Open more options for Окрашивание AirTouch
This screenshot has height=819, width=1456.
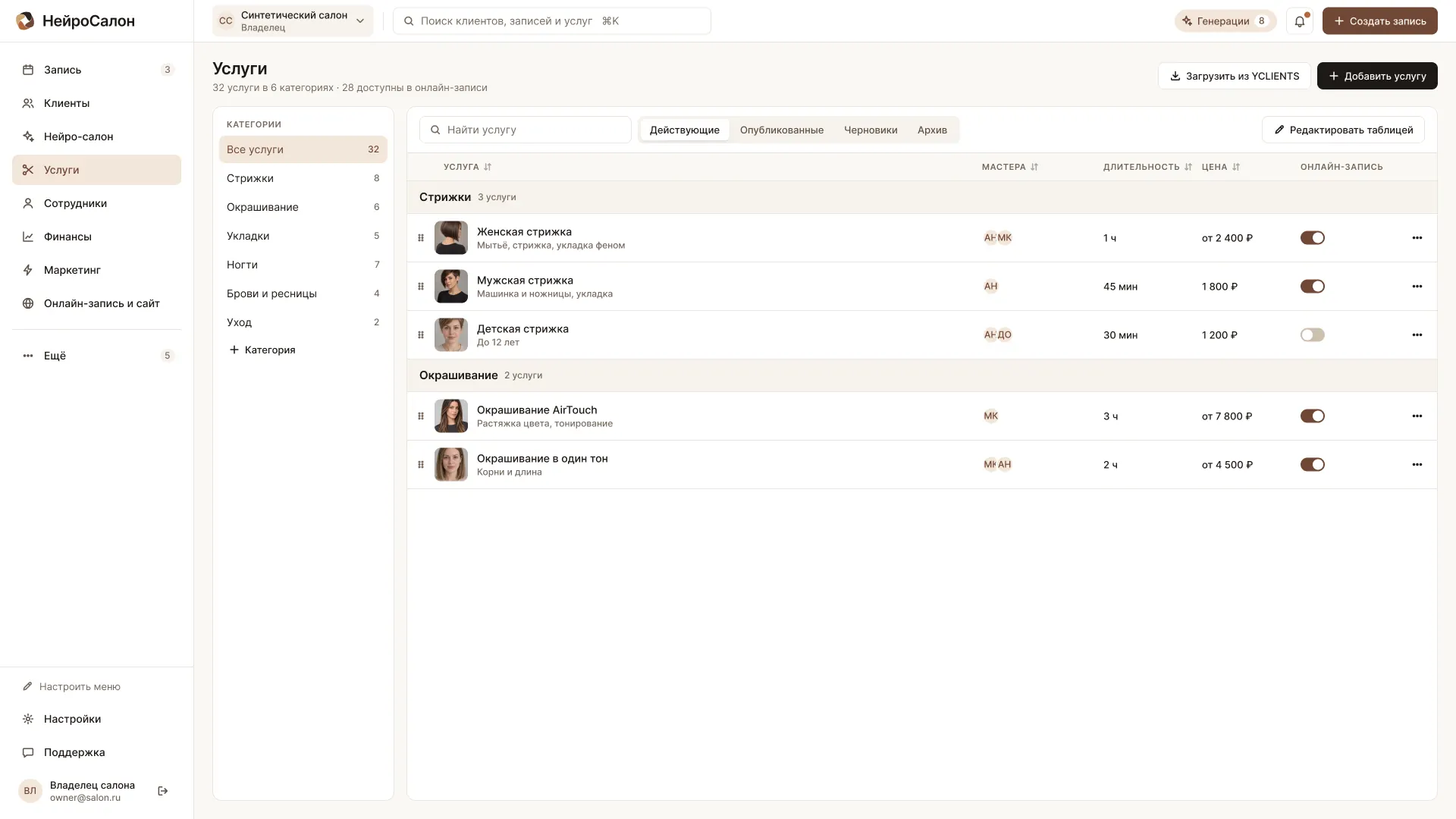point(1417,416)
